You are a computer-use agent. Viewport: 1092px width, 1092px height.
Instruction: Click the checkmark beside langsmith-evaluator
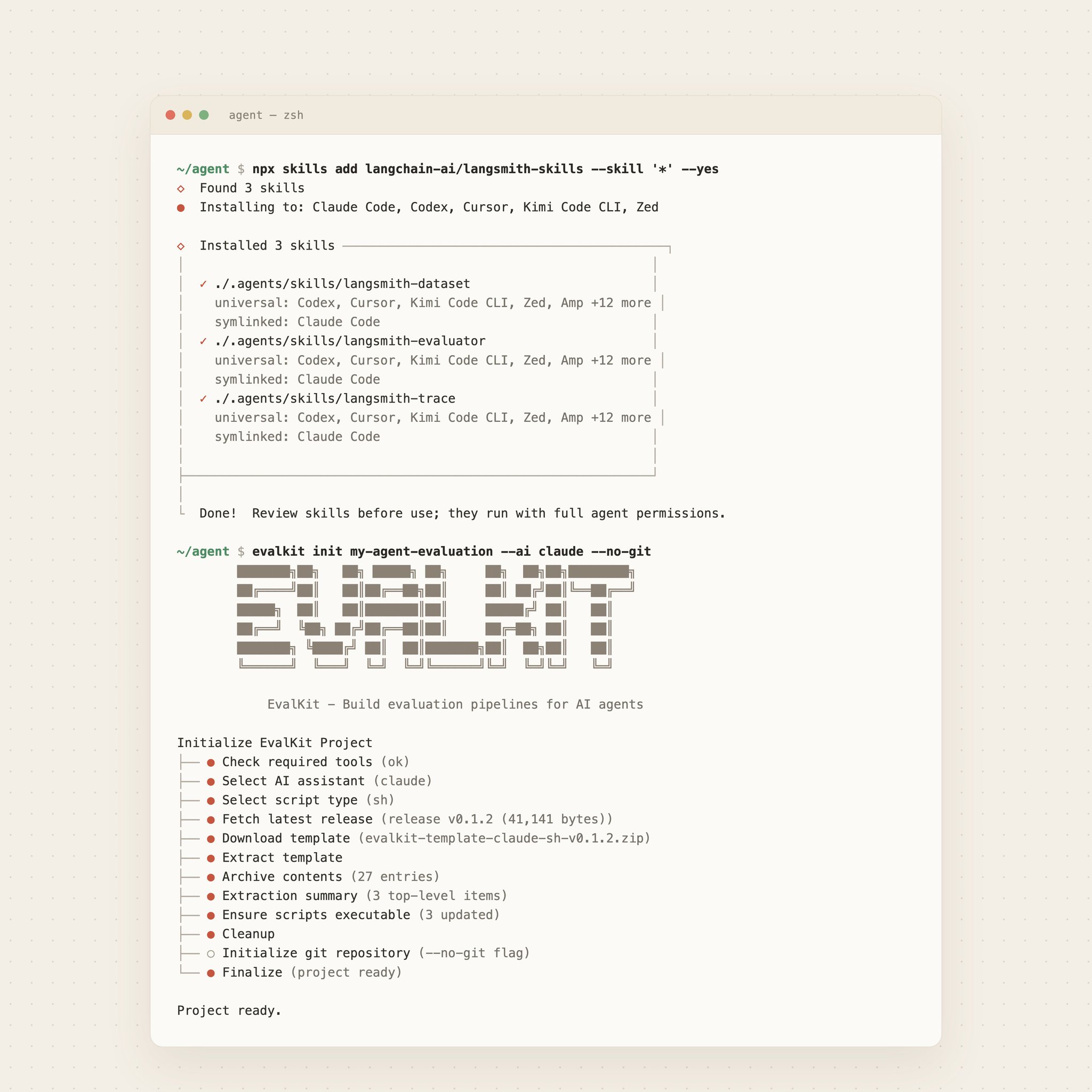click(204, 341)
